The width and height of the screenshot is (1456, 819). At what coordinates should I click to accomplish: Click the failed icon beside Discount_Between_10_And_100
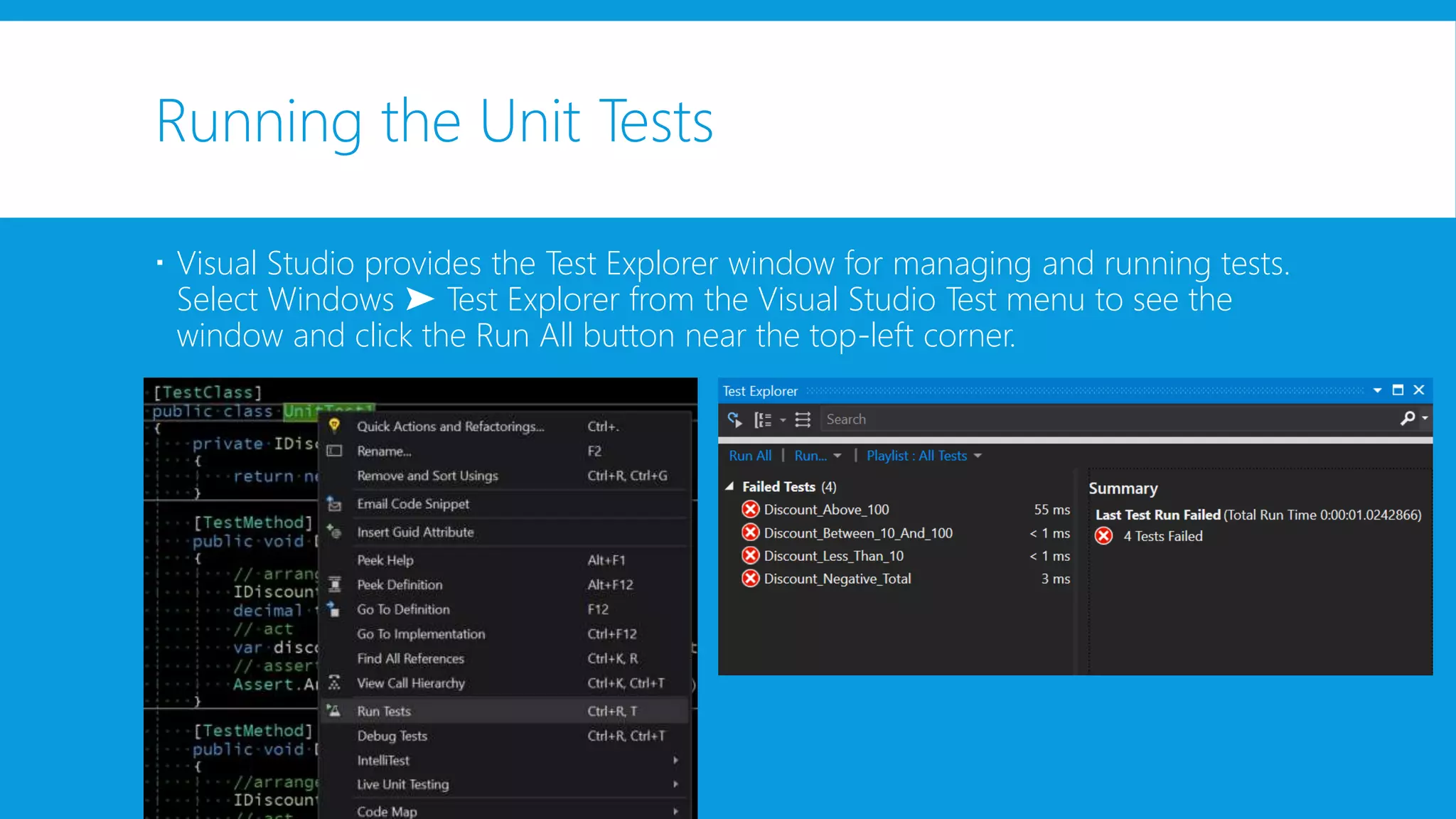(750, 532)
